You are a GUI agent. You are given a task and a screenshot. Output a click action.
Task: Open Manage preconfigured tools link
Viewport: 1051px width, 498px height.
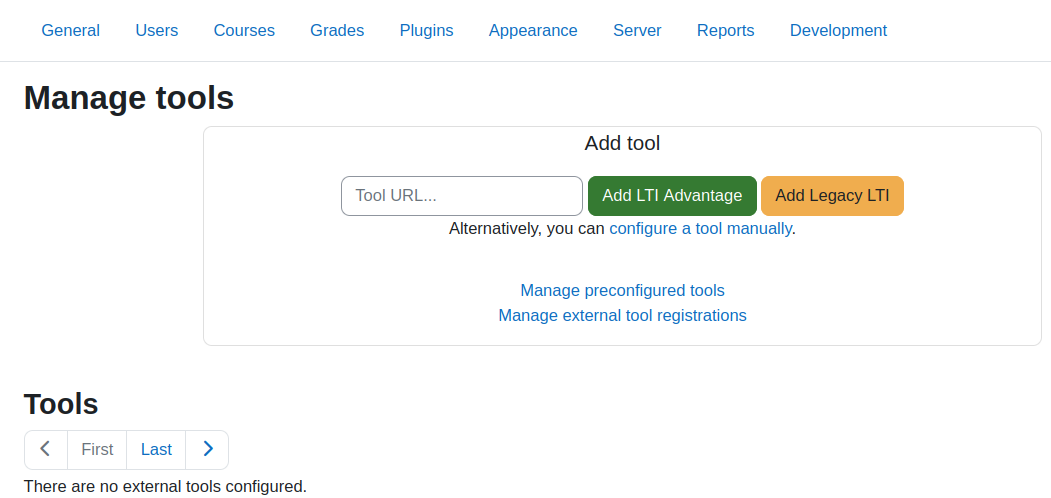623,290
